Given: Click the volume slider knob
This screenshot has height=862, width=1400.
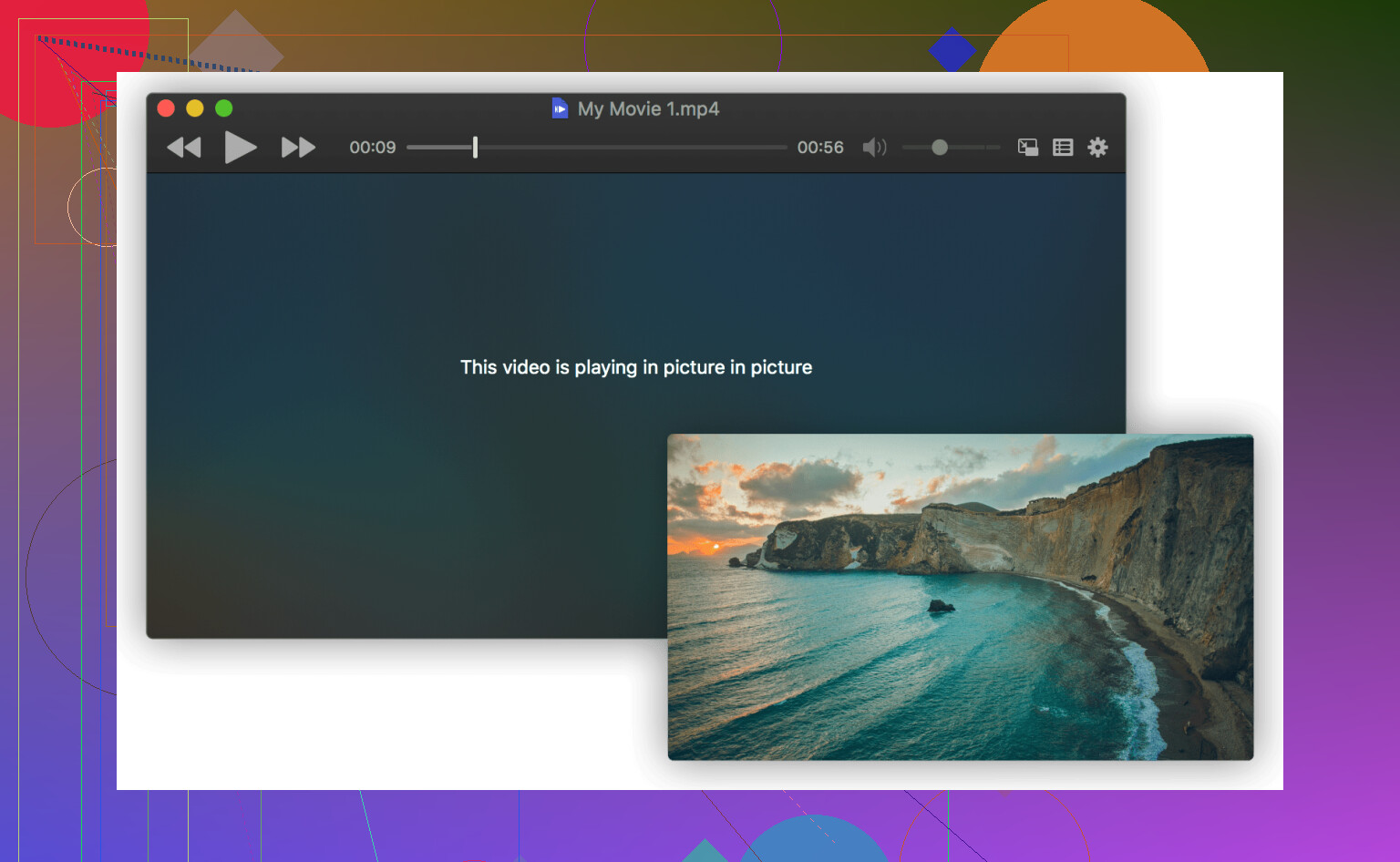Looking at the screenshot, I should tap(940, 148).
